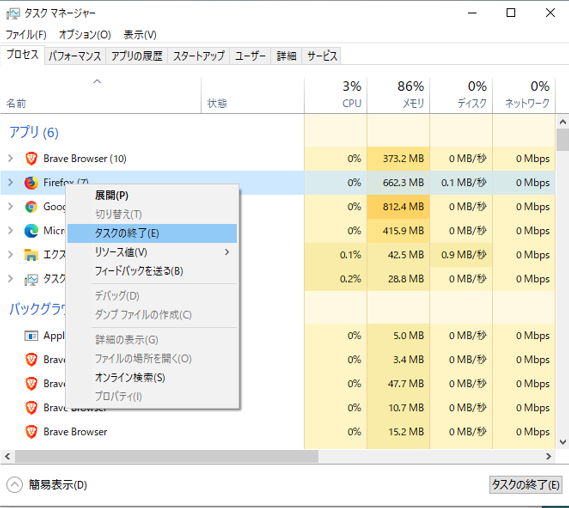Open the リソース値(V) submenu arrow
Screen dimensions: 569x508
(227, 252)
